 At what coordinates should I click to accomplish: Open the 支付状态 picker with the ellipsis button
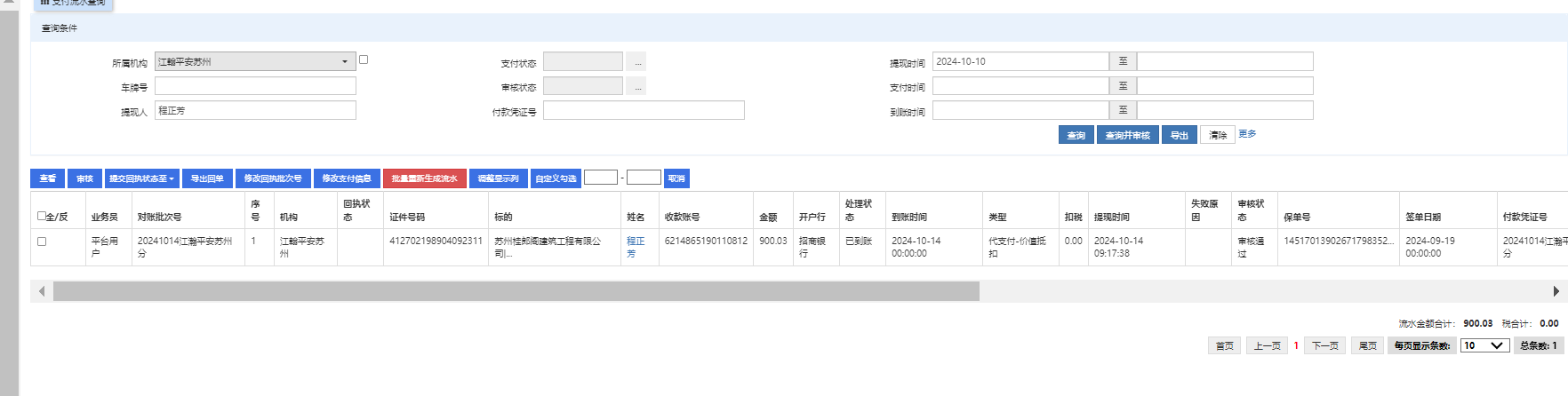pyautogui.click(x=636, y=62)
